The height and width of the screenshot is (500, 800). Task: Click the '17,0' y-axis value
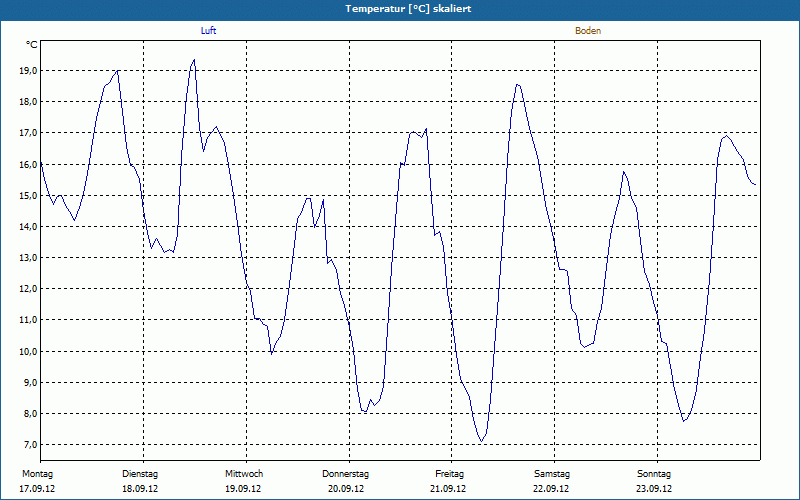click(29, 133)
